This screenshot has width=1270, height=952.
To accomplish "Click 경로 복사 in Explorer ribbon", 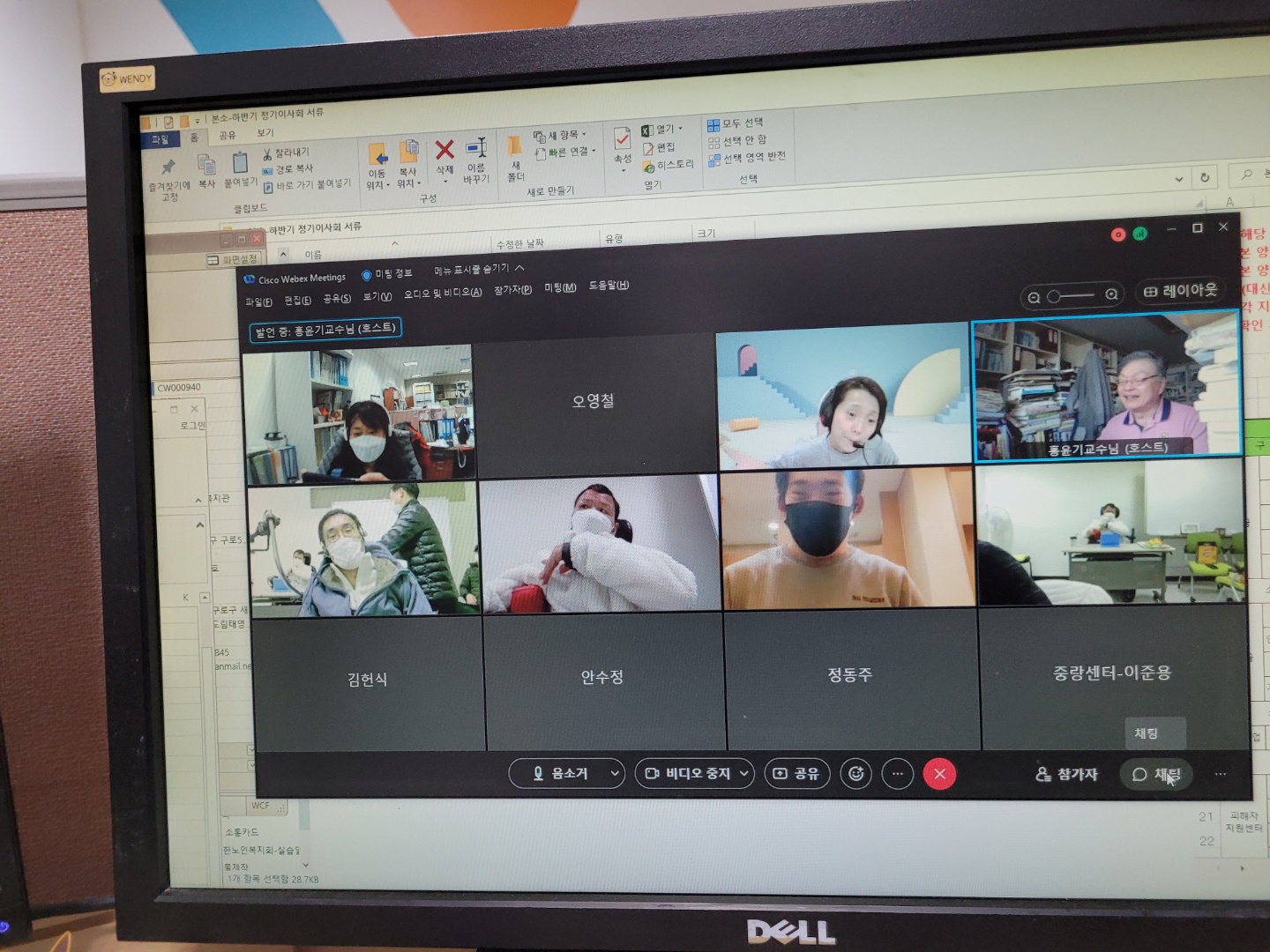I will click(x=288, y=168).
